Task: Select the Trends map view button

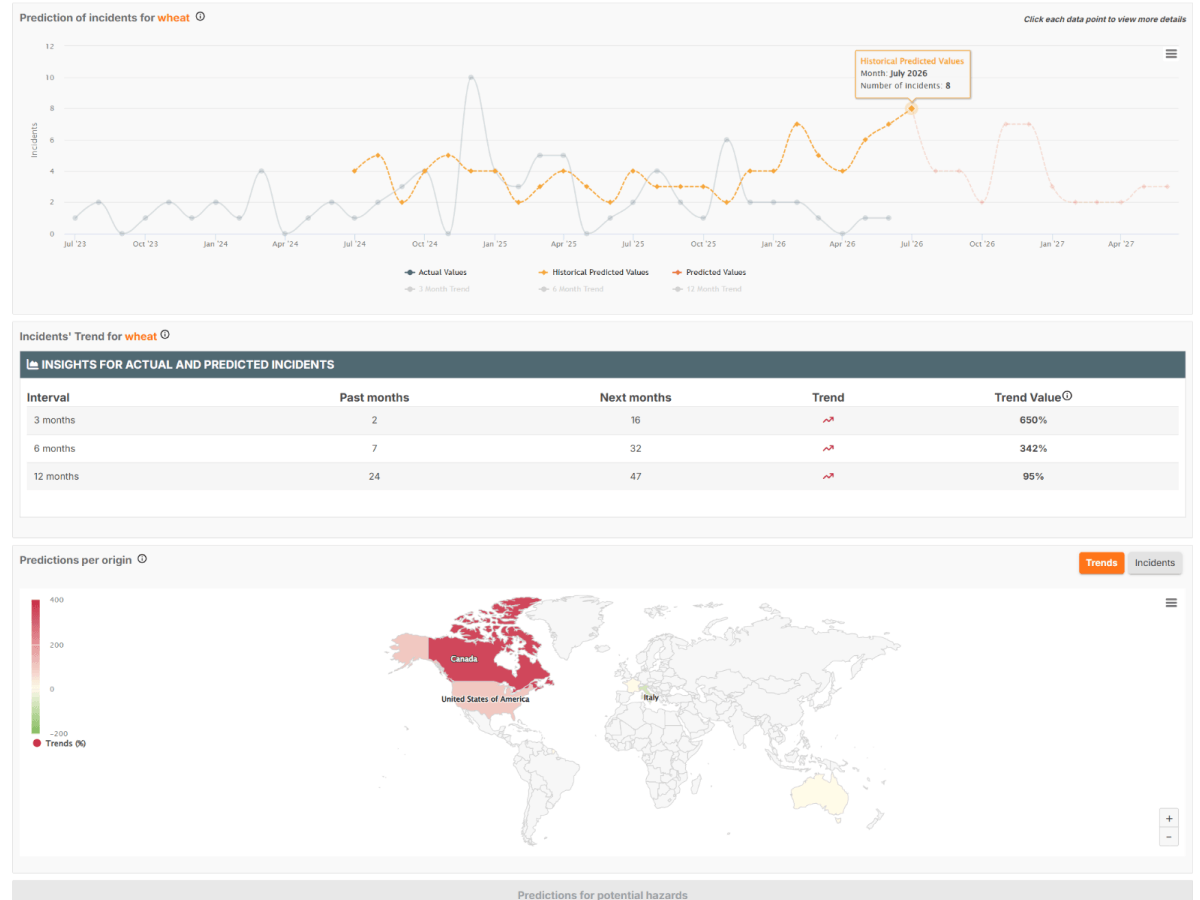Action: click(1101, 563)
